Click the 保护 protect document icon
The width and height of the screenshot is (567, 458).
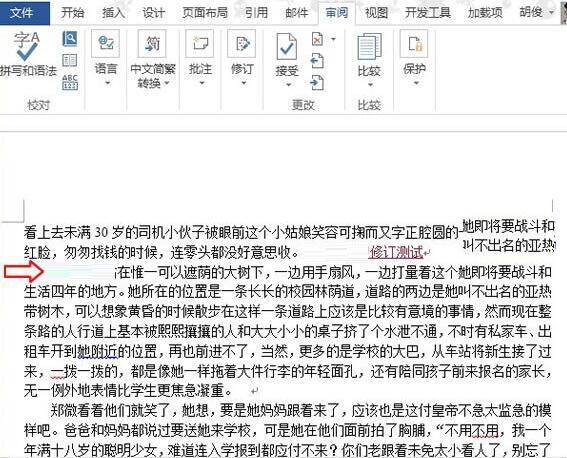(x=414, y=44)
